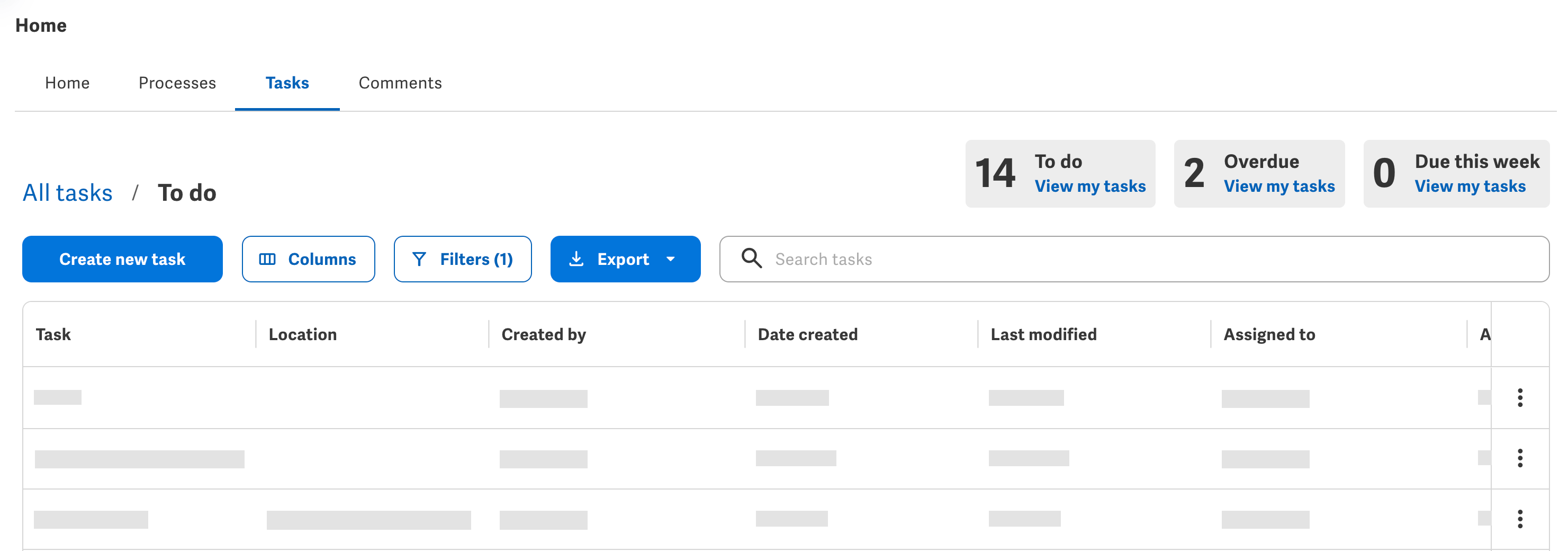Click the Create new task button
This screenshot has height=551, width=1568.
122,259
